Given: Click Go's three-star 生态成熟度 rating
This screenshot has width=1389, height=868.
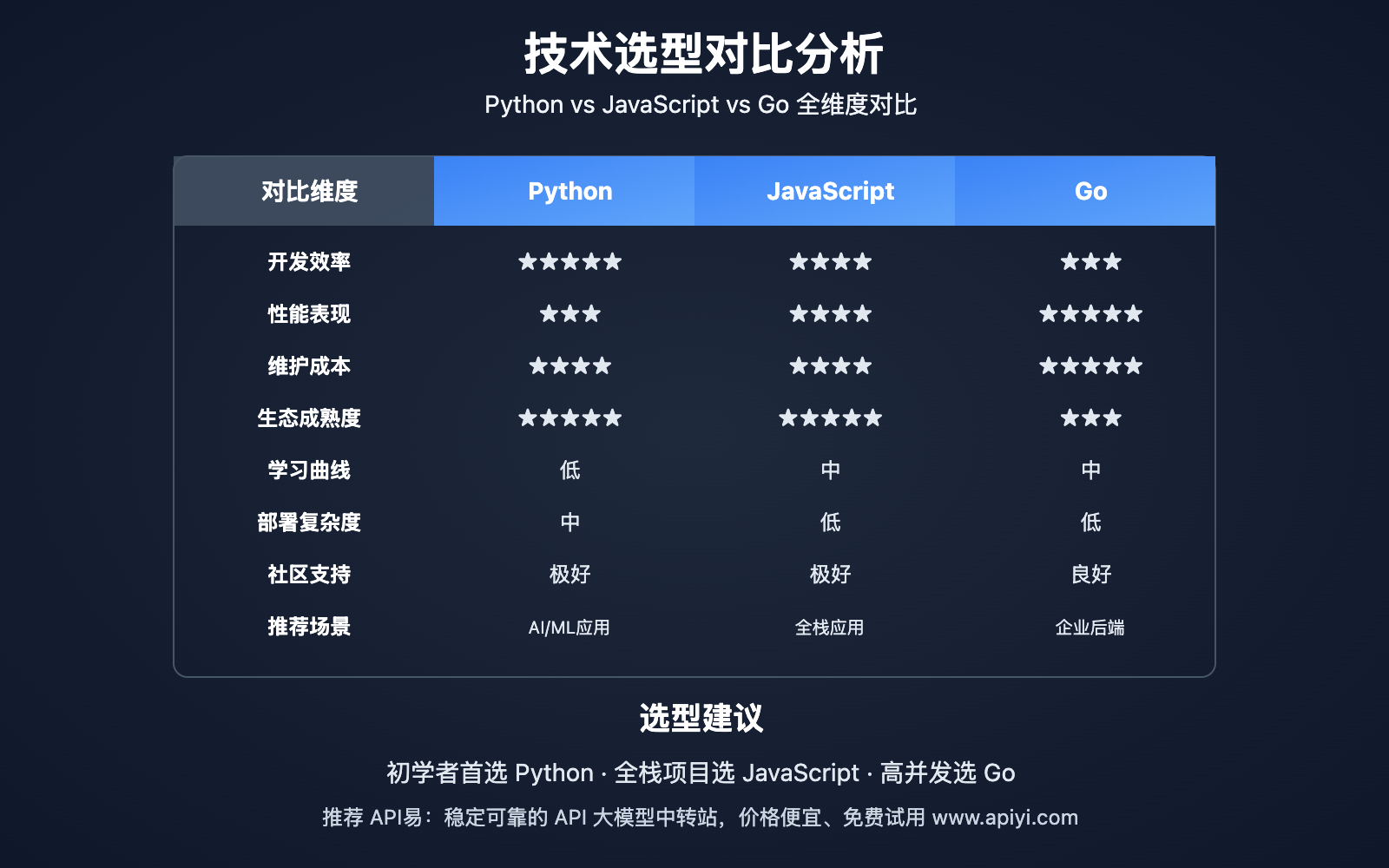Looking at the screenshot, I should 1091,418.
